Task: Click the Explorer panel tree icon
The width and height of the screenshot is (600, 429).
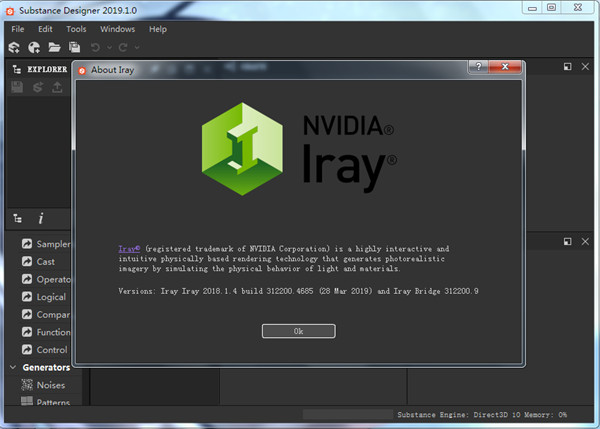Action: (x=17, y=69)
